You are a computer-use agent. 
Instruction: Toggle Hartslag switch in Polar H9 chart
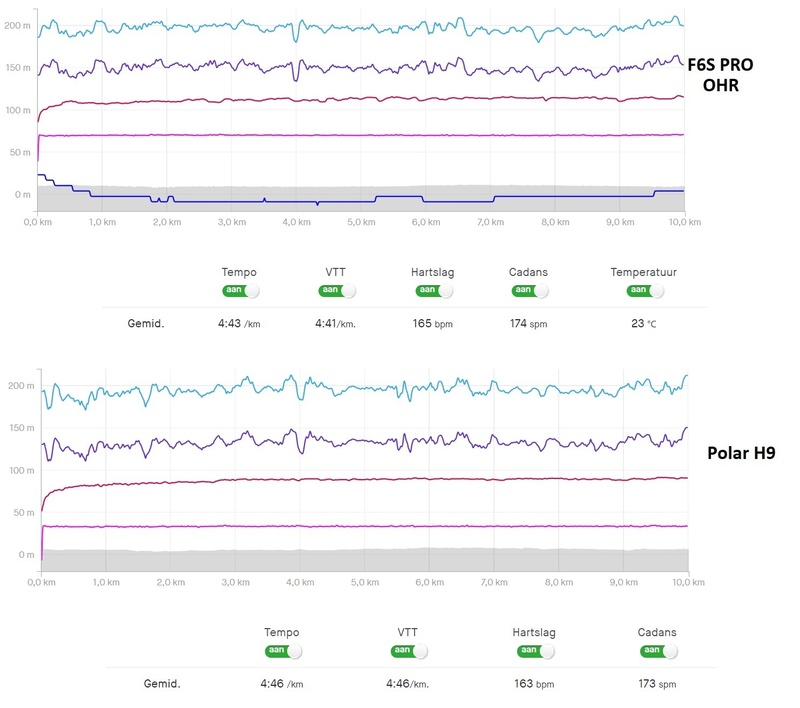(536, 651)
